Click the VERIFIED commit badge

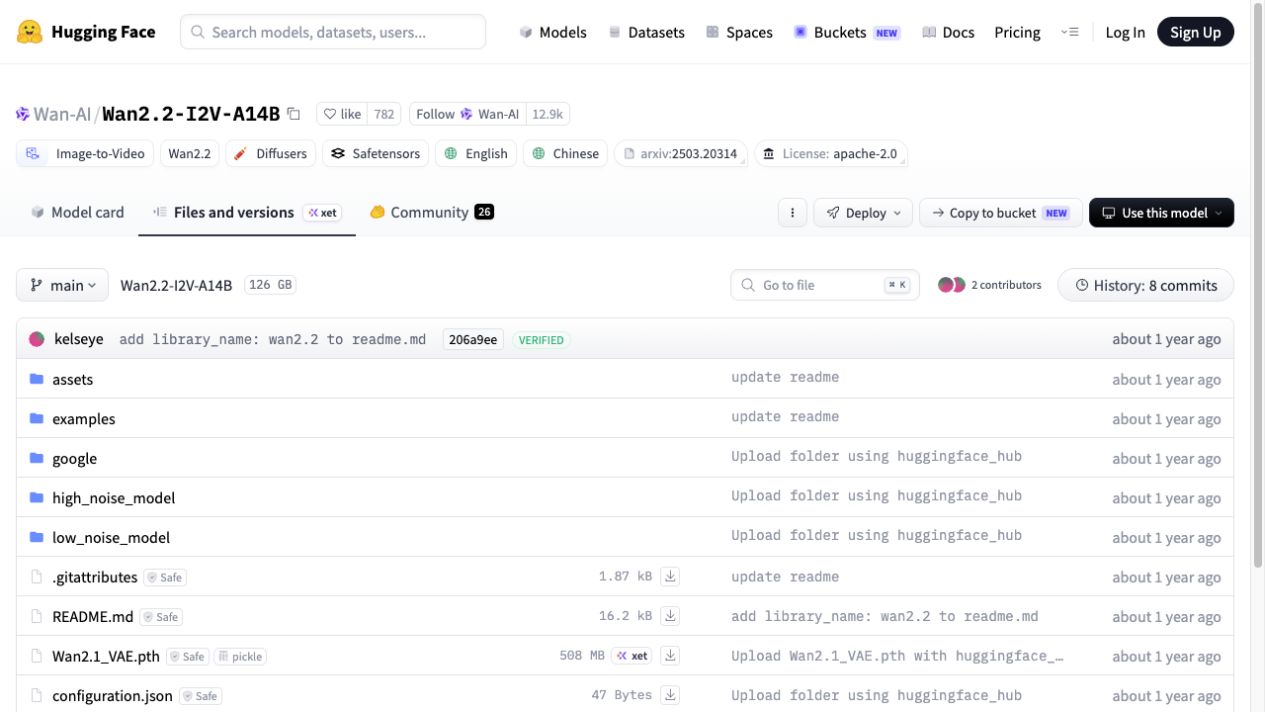click(541, 340)
